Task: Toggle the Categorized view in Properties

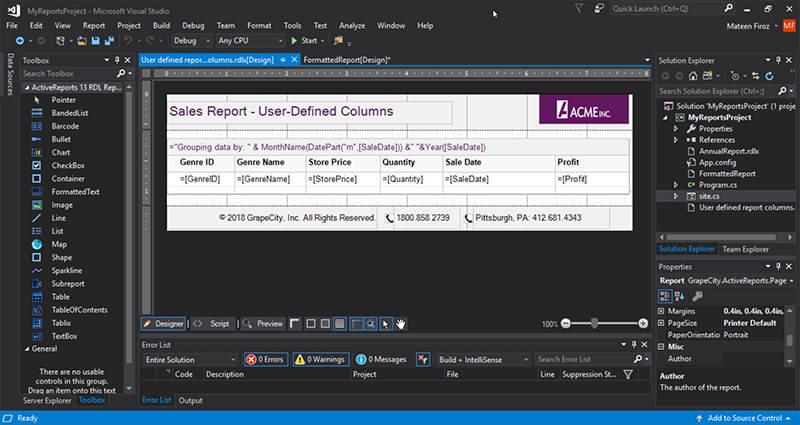Action: coord(665,296)
